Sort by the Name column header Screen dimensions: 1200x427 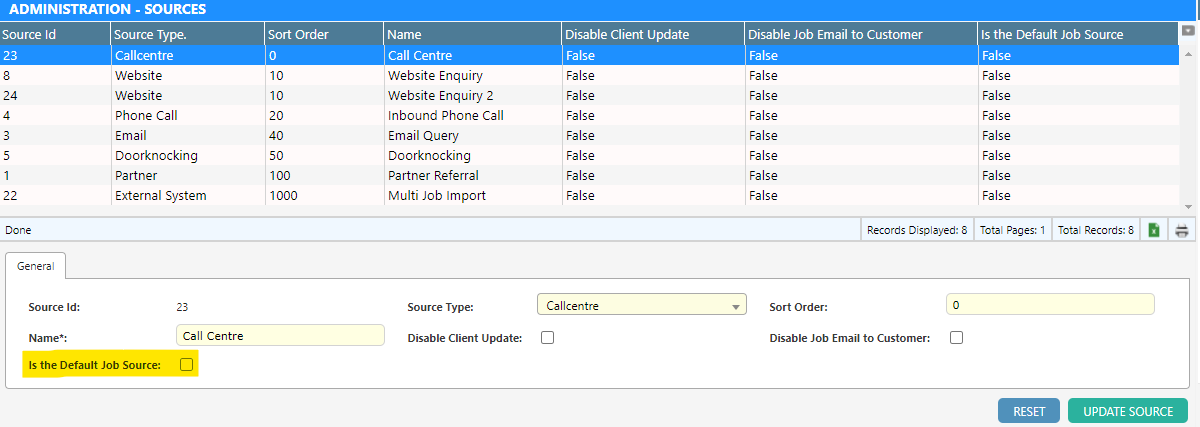(471, 34)
